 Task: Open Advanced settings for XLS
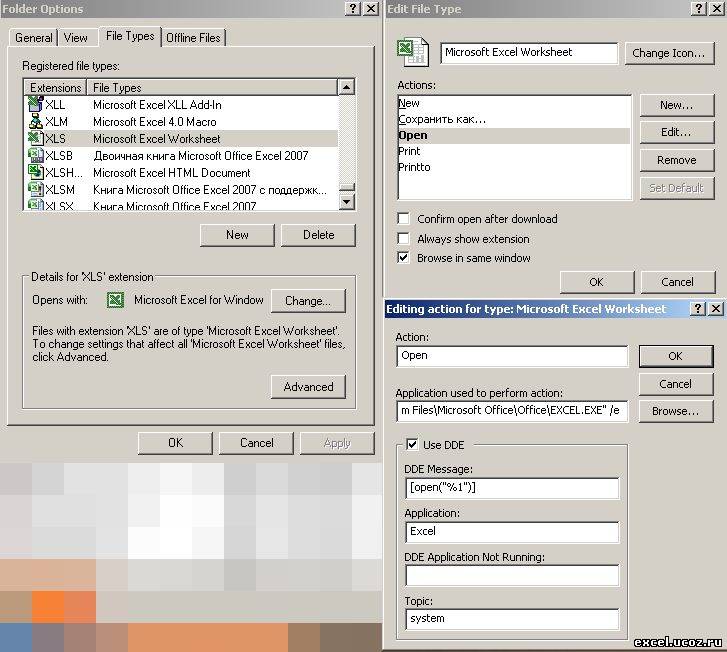[x=308, y=386]
